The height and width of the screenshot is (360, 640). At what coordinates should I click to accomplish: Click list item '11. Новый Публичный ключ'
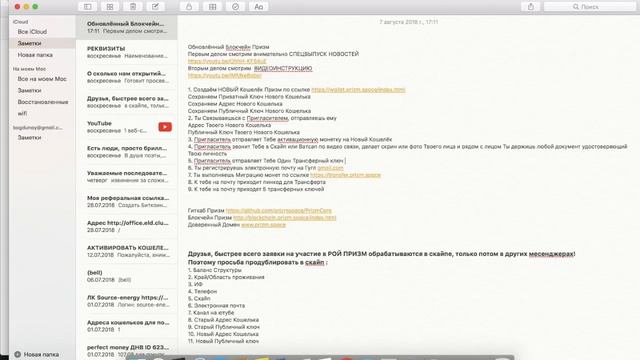(223, 341)
